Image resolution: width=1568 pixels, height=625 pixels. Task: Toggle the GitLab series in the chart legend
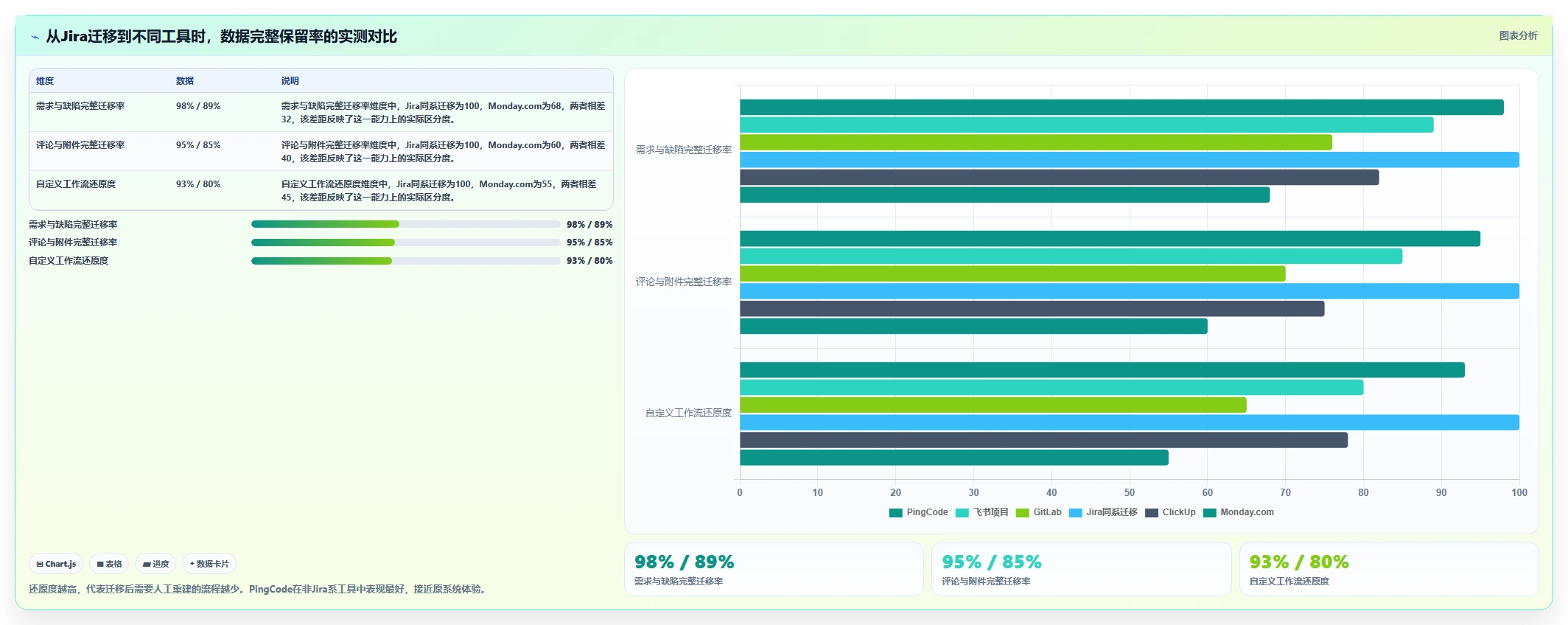(x=1038, y=512)
